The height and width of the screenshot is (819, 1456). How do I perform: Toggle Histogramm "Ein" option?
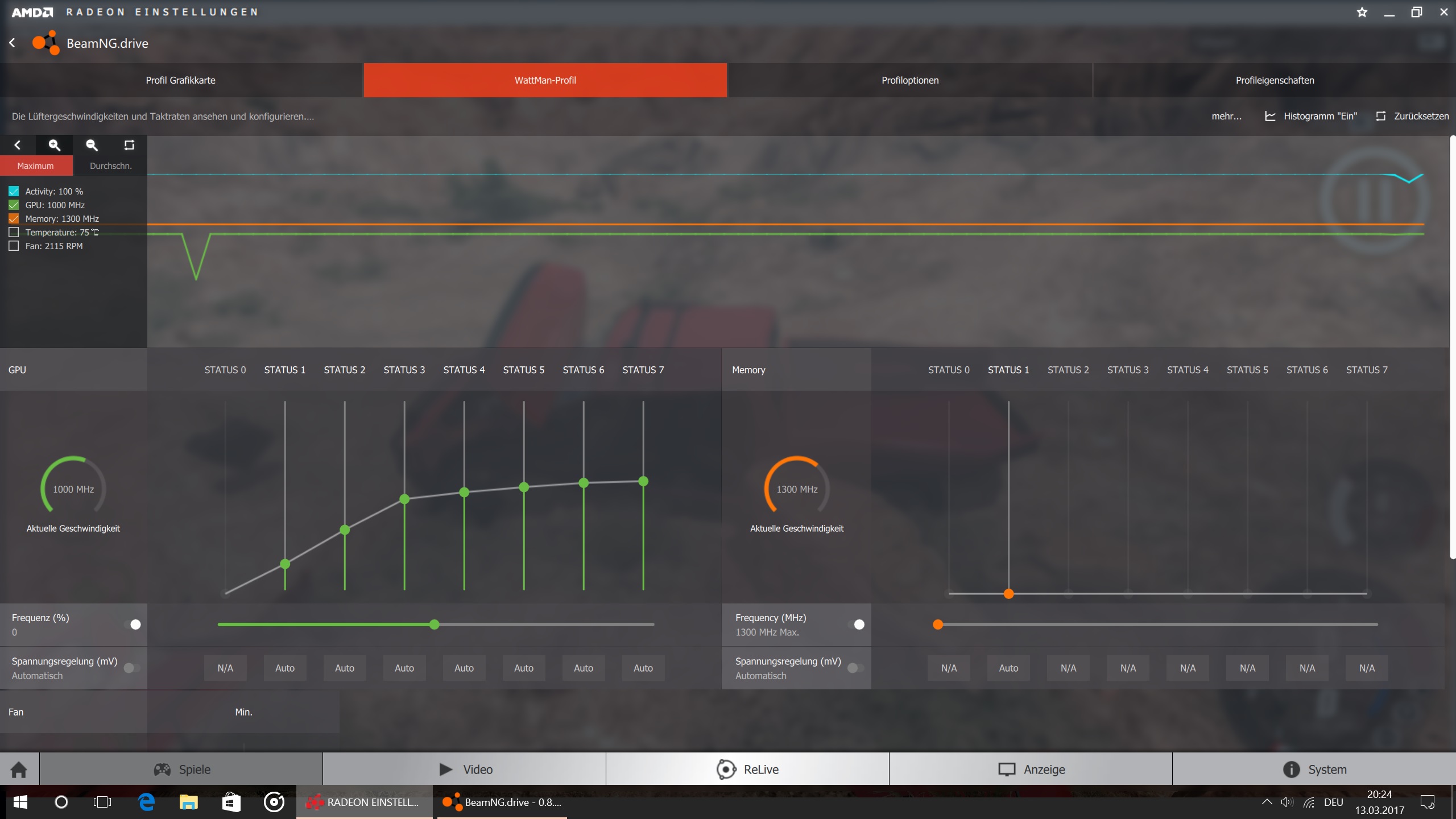point(1310,116)
